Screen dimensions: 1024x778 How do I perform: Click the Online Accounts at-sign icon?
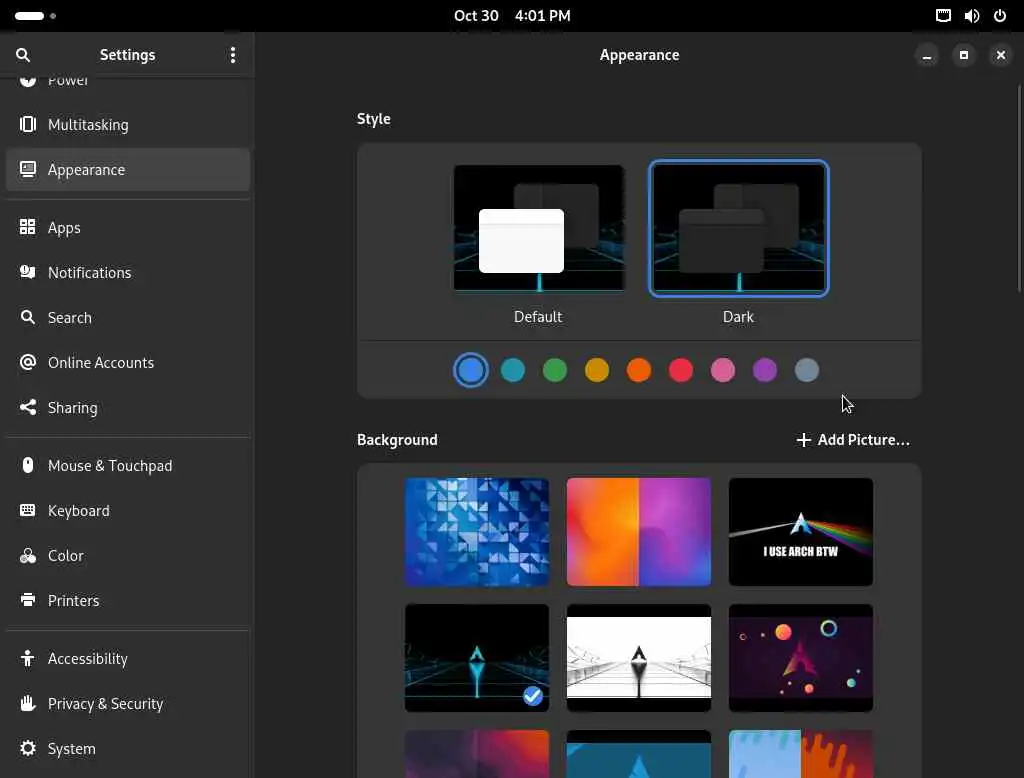[x=27, y=362]
